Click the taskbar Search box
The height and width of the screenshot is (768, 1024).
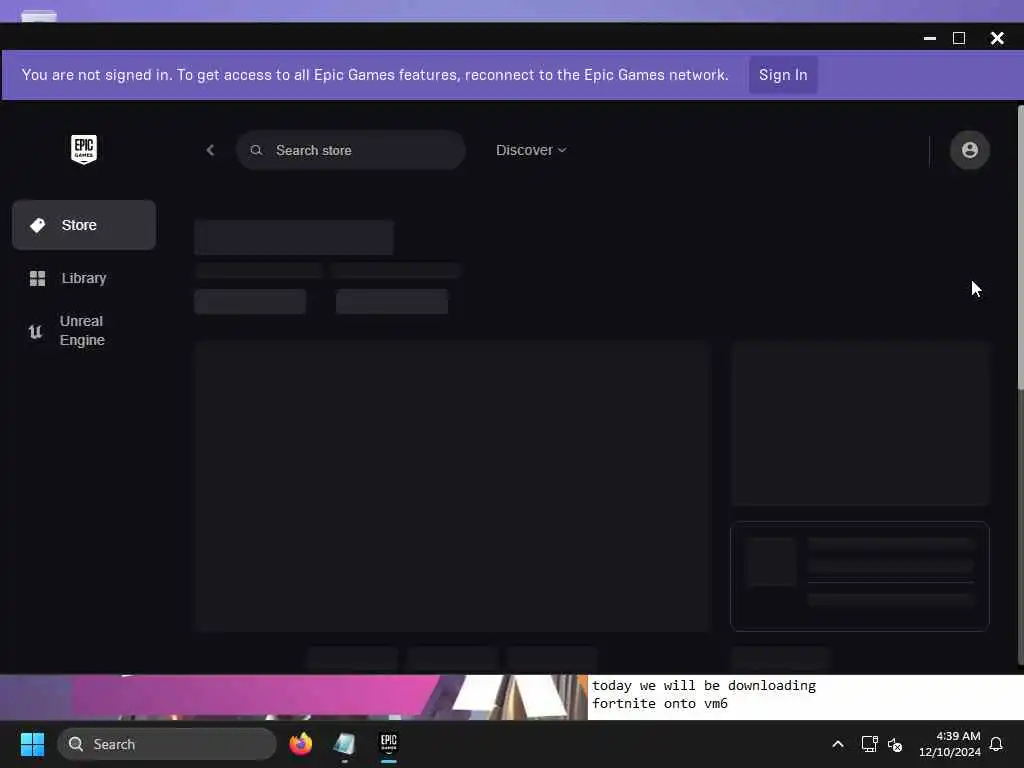pos(167,744)
